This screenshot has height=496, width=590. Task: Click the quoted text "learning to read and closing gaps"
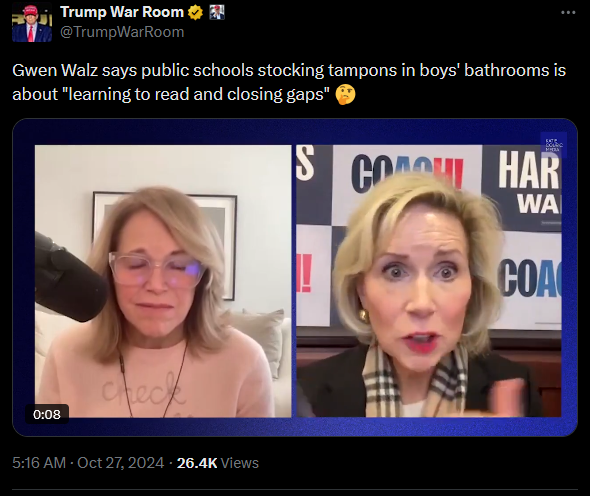[x=196, y=94]
